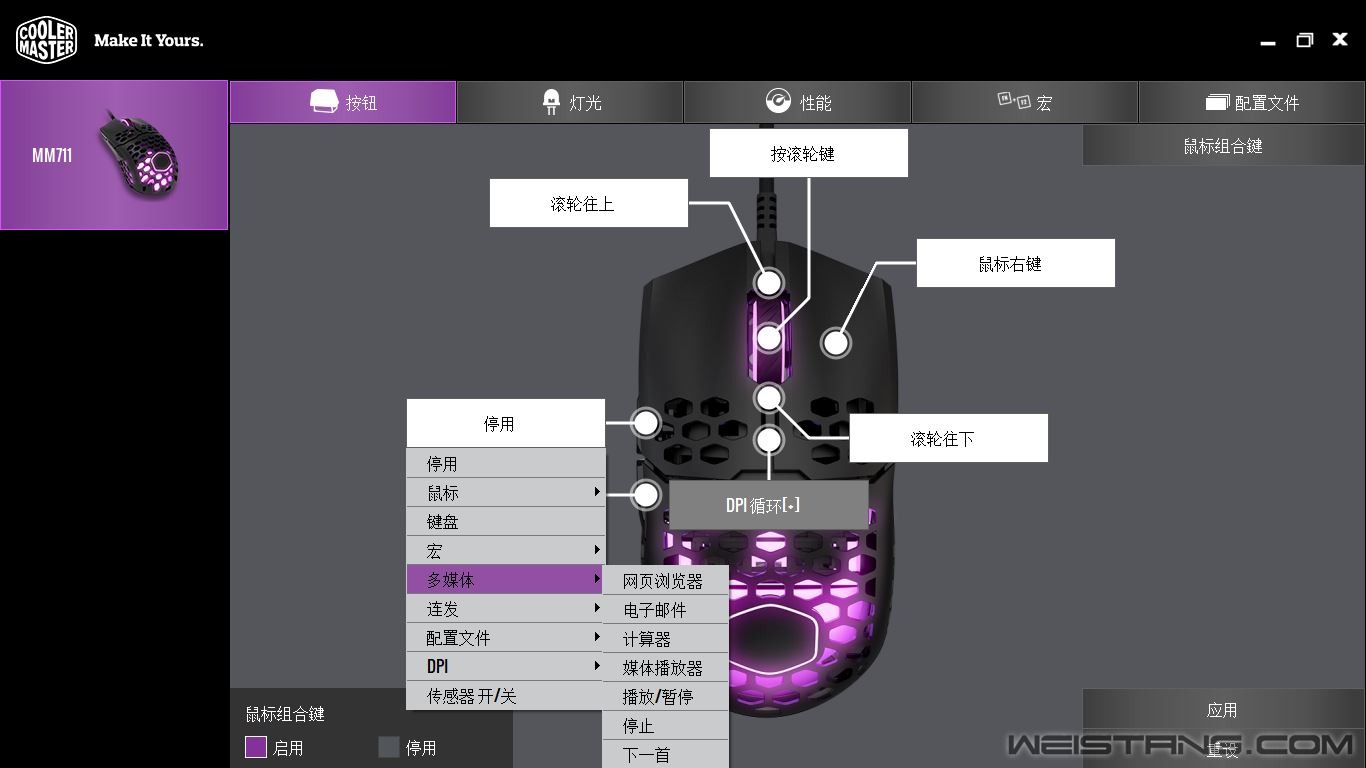Select 下一首 from multimedia submenu
Viewport: 1366px width, 768px height.
tap(666, 754)
